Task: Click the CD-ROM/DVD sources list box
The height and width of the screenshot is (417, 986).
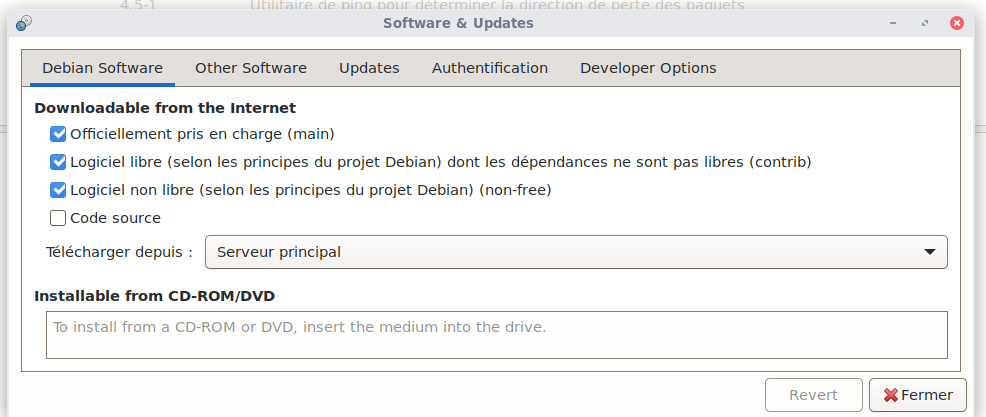Action: tap(496, 335)
